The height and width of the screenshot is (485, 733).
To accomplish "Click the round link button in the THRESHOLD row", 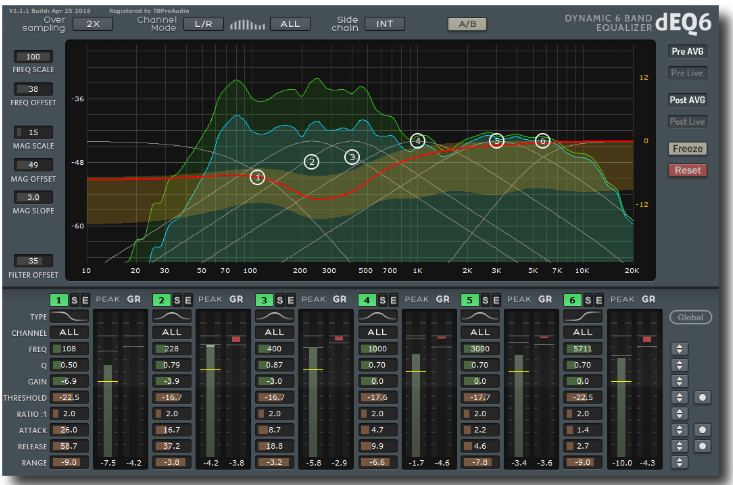I will click(x=702, y=398).
